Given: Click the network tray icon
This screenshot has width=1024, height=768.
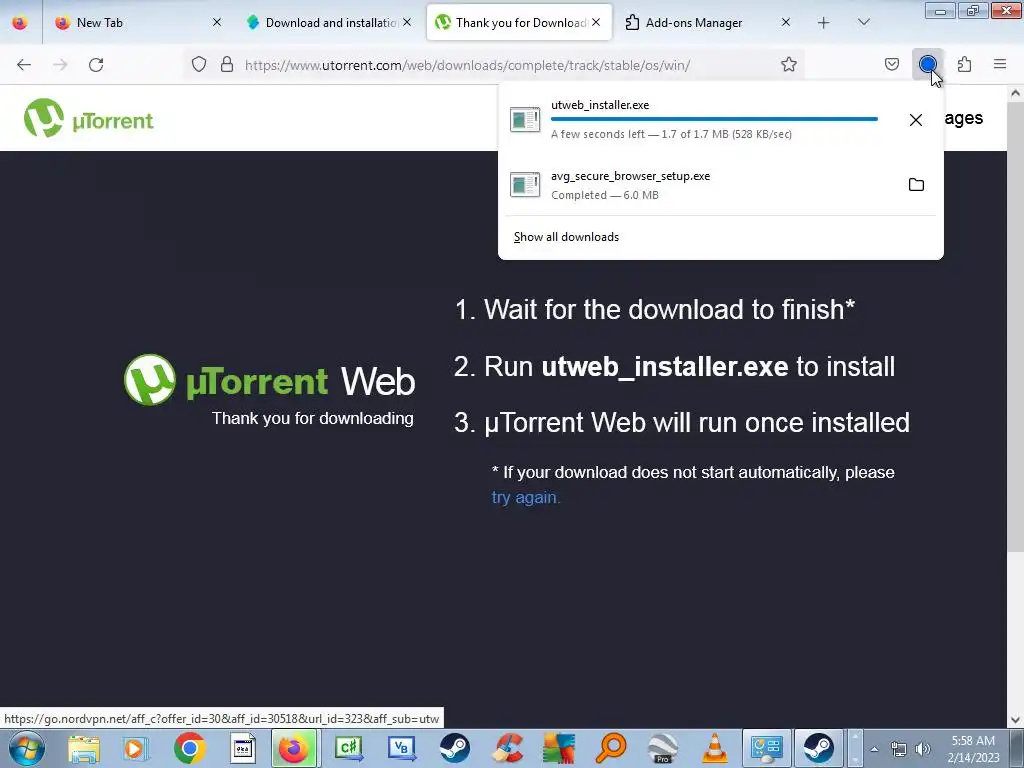Looking at the screenshot, I should 899,749.
